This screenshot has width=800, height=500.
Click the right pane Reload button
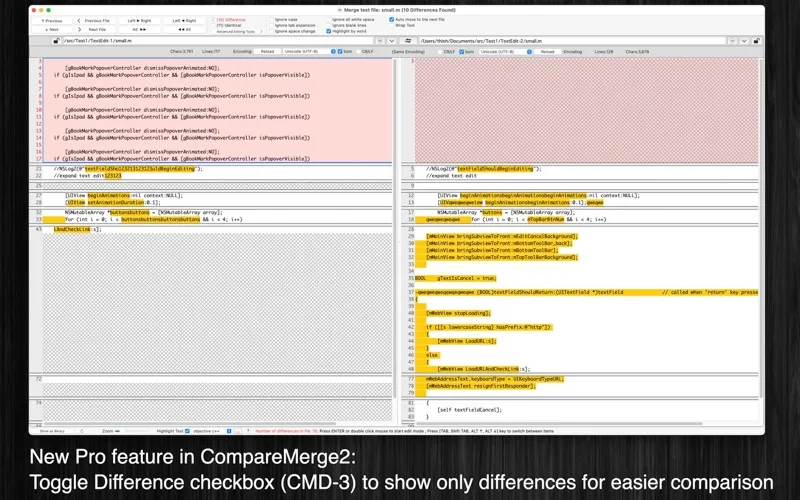click(547, 52)
